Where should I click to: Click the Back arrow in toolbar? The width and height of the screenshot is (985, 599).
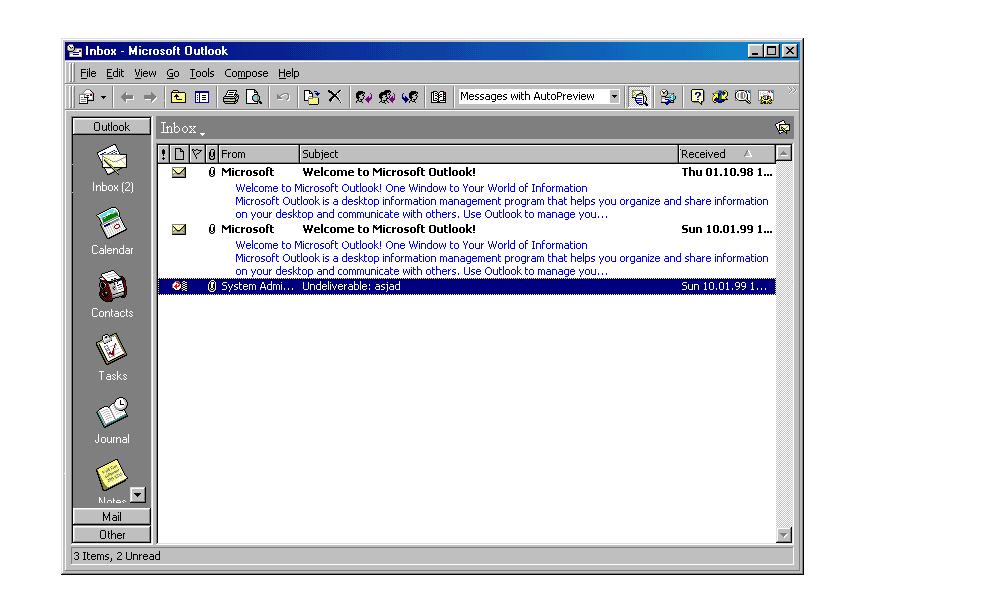tap(128, 97)
